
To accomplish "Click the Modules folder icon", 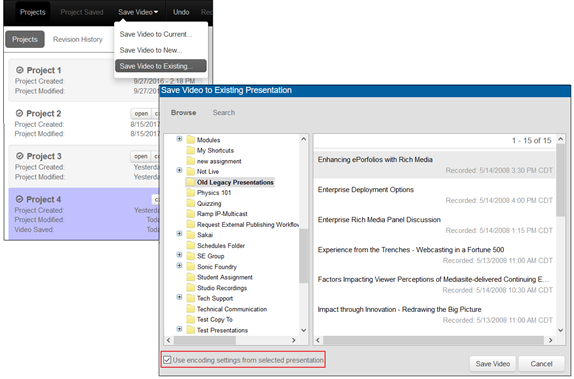I will pyautogui.click(x=190, y=140).
